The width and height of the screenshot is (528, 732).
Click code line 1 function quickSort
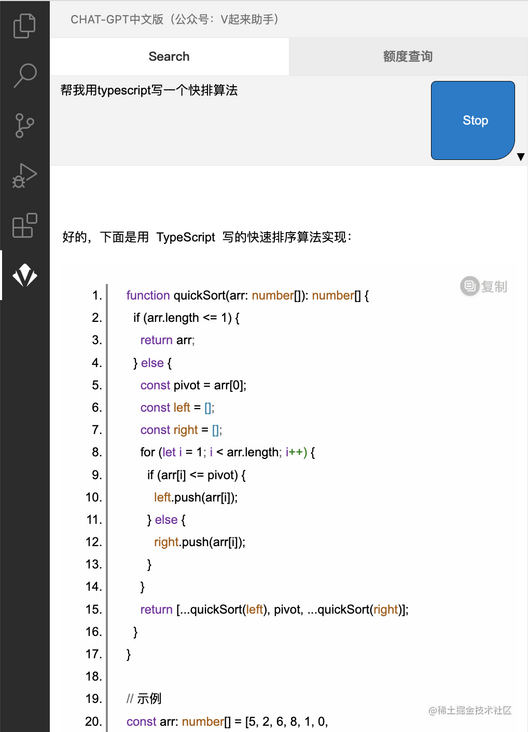point(247,296)
